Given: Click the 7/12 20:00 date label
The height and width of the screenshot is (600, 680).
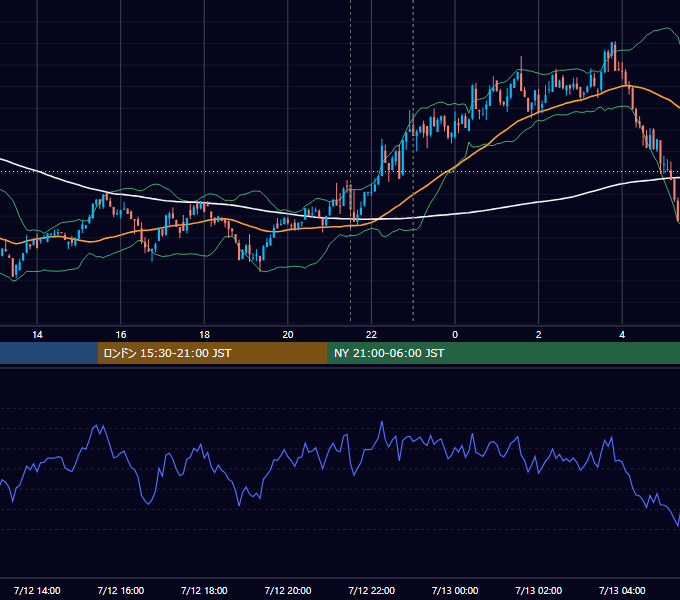Looking at the screenshot, I should (288, 590).
